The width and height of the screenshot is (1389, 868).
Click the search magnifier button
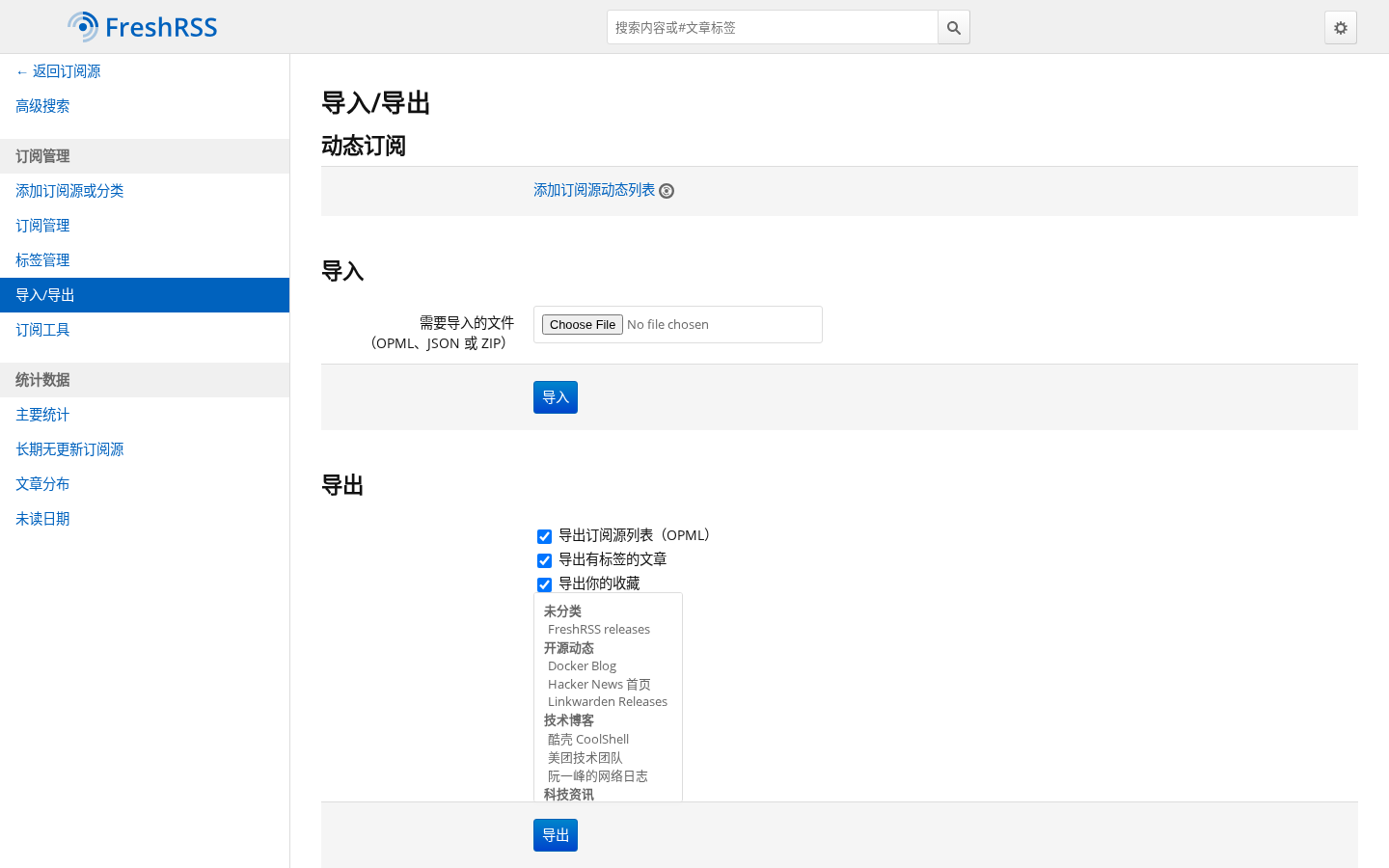[x=954, y=27]
